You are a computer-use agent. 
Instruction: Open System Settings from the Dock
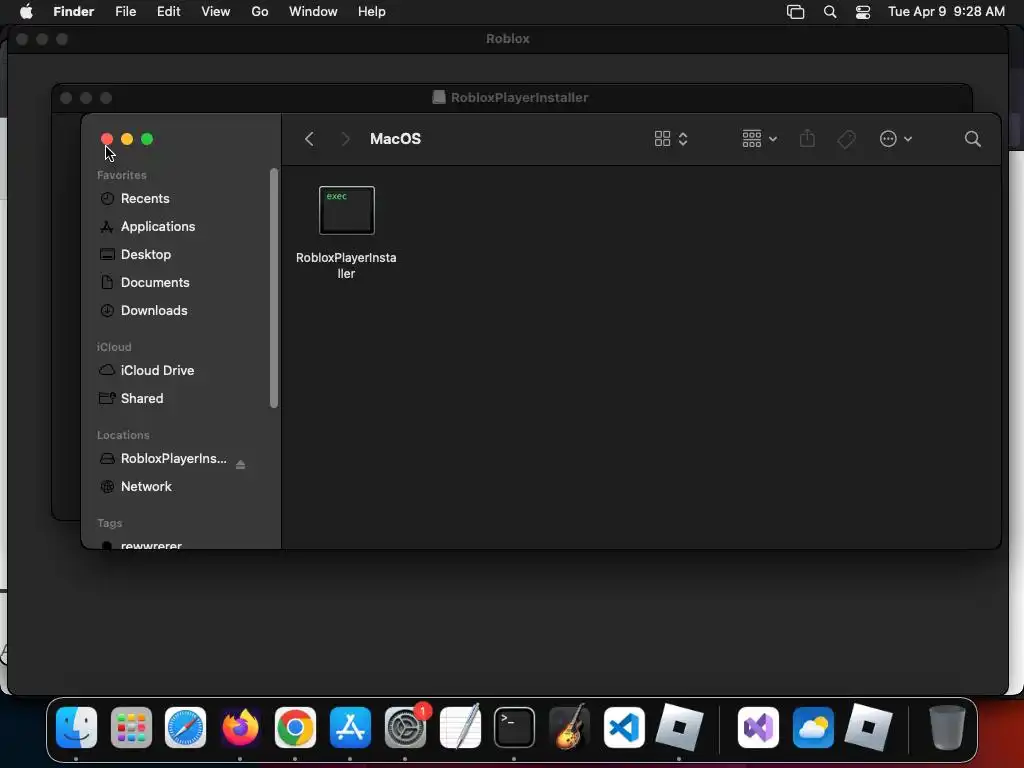405,728
